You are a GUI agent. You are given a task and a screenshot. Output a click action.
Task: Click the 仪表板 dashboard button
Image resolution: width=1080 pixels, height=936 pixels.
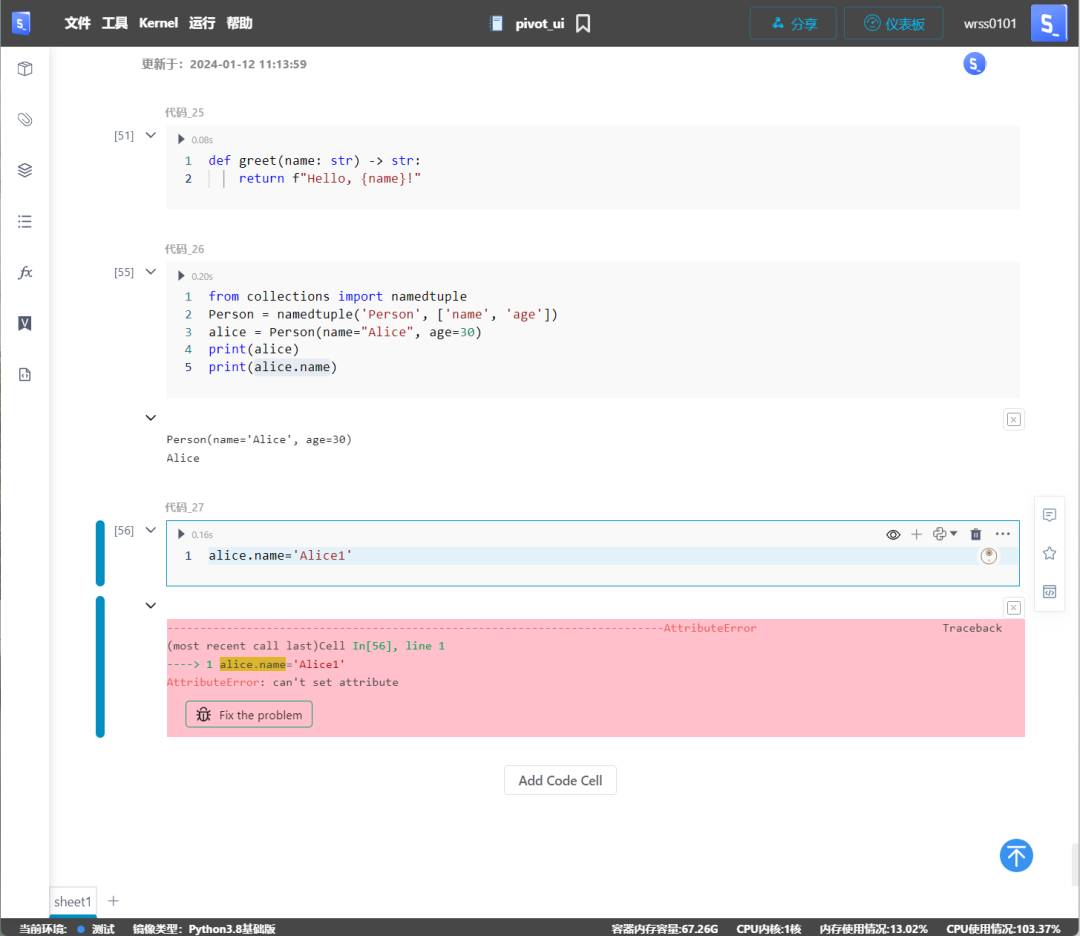coord(893,23)
